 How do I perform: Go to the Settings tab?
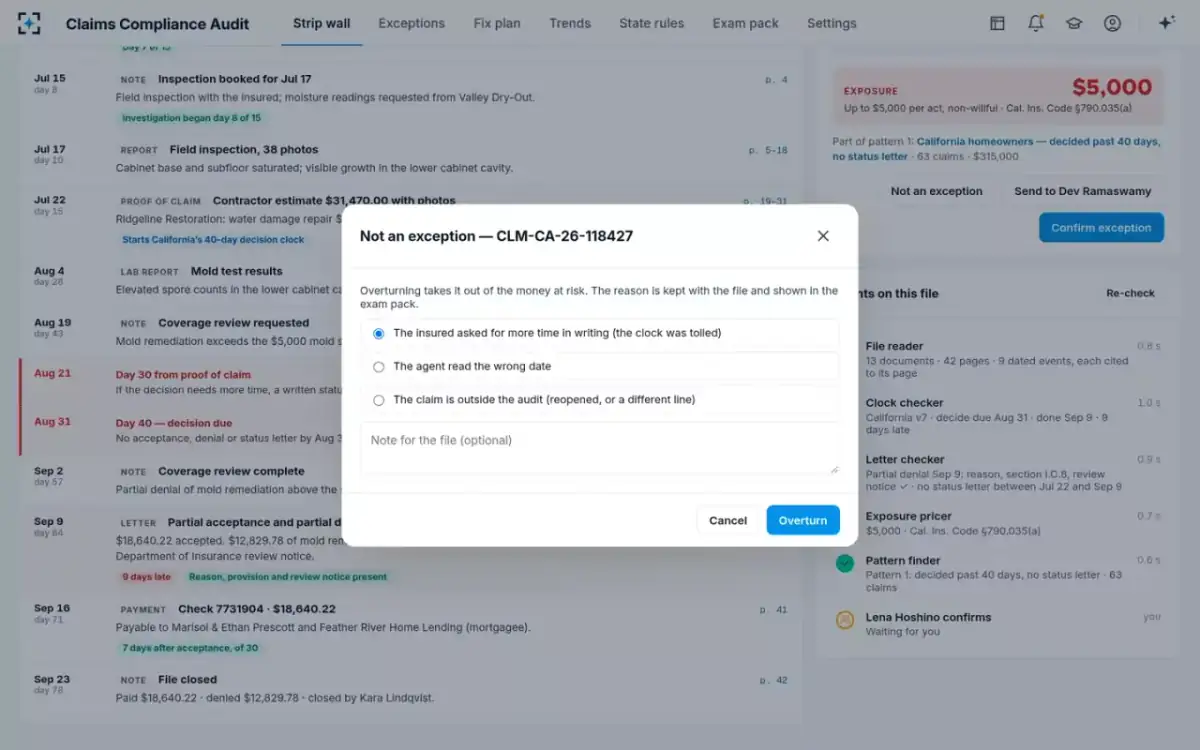pos(832,23)
